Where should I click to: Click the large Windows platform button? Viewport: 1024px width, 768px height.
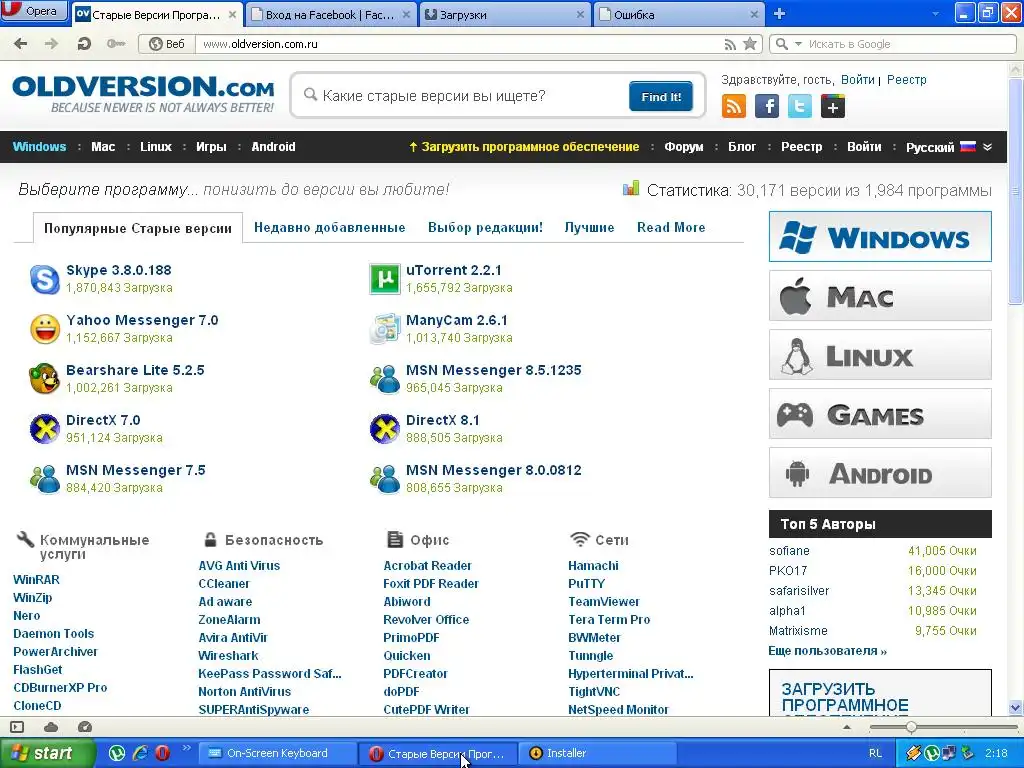click(x=880, y=236)
